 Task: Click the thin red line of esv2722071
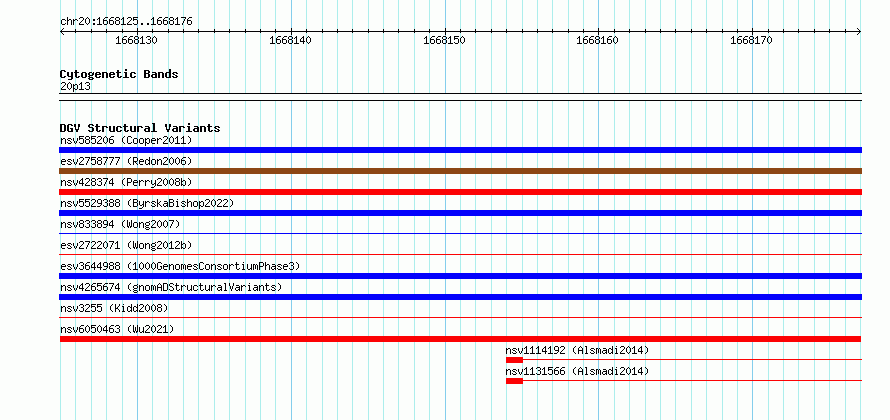tap(460, 254)
